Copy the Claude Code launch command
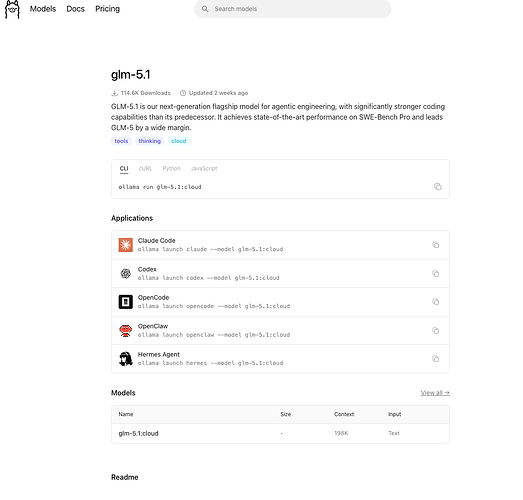The image size is (523, 500). (435, 245)
